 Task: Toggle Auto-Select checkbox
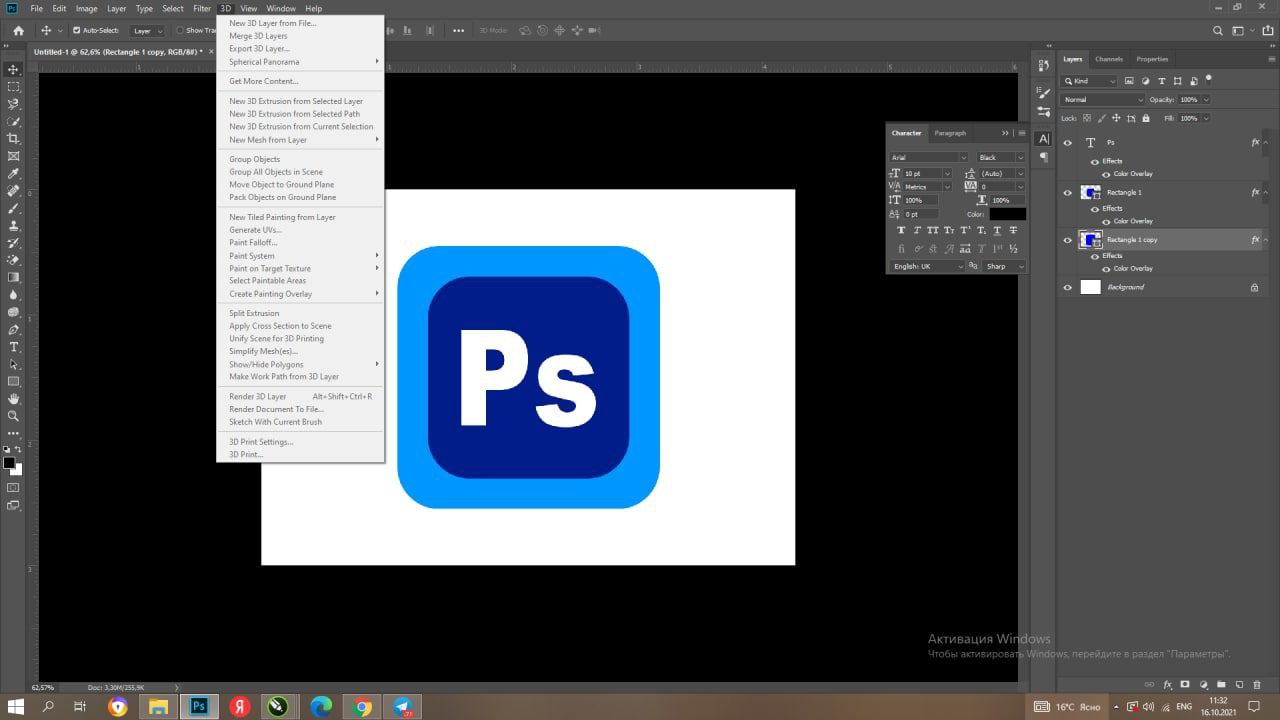point(77,31)
